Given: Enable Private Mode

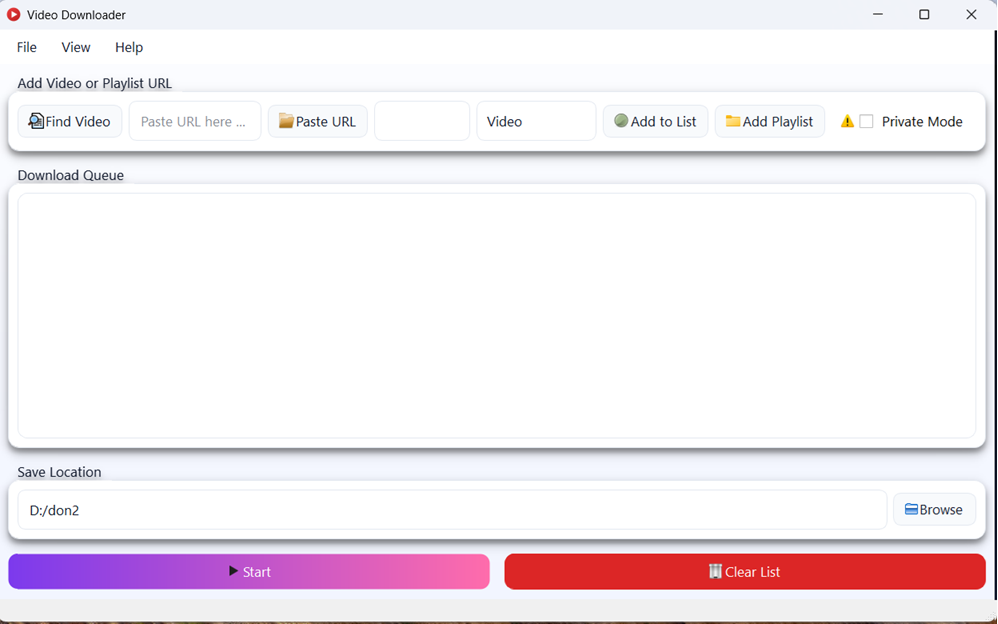Looking at the screenshot, I should click(866, 120).
